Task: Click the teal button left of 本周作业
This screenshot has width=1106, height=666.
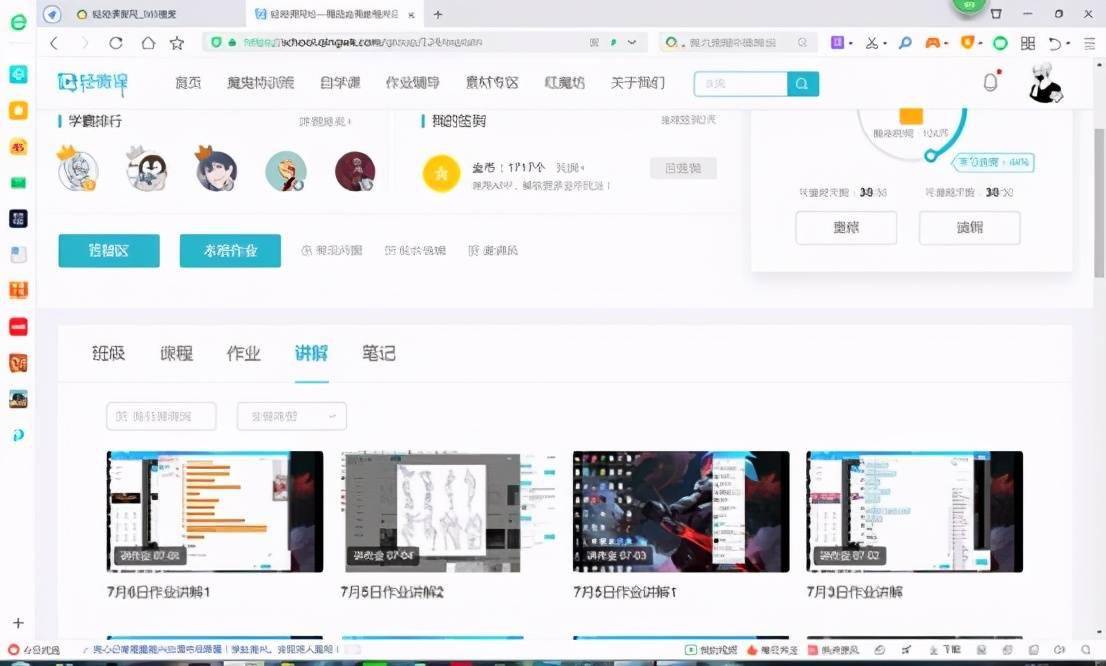Action: [x=109, y=250]
